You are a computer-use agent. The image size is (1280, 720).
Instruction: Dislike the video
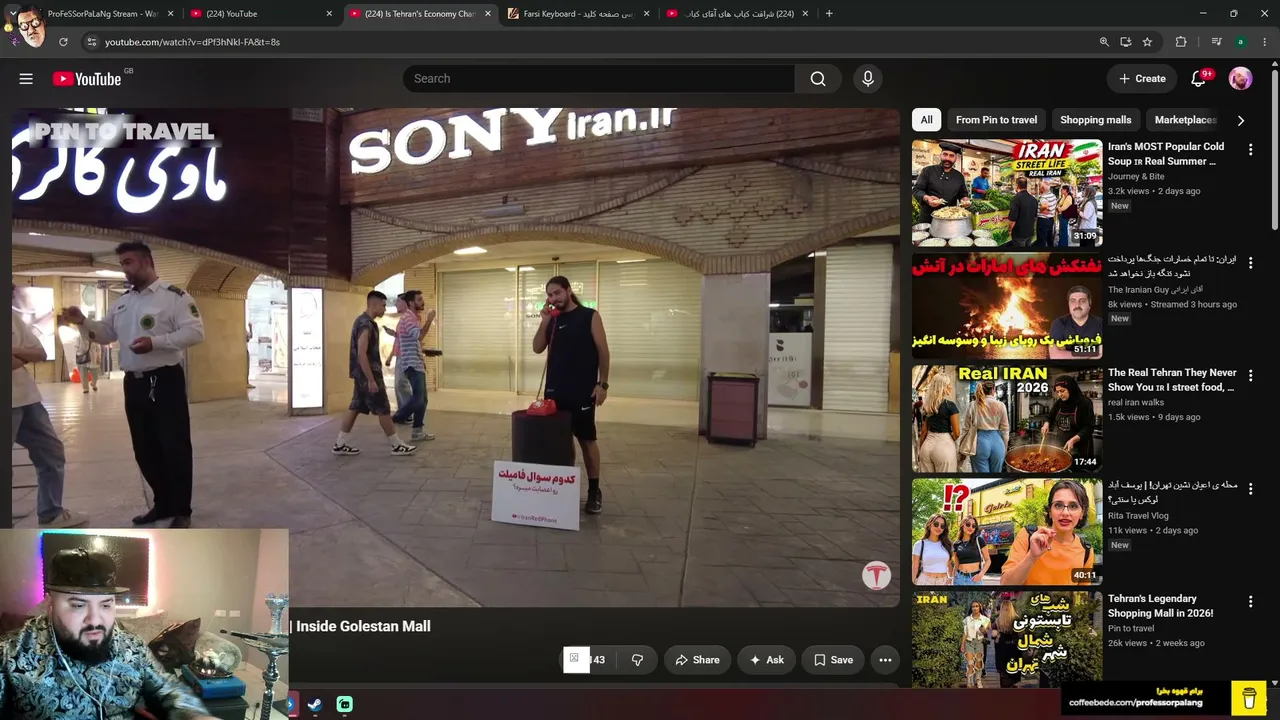637,660
